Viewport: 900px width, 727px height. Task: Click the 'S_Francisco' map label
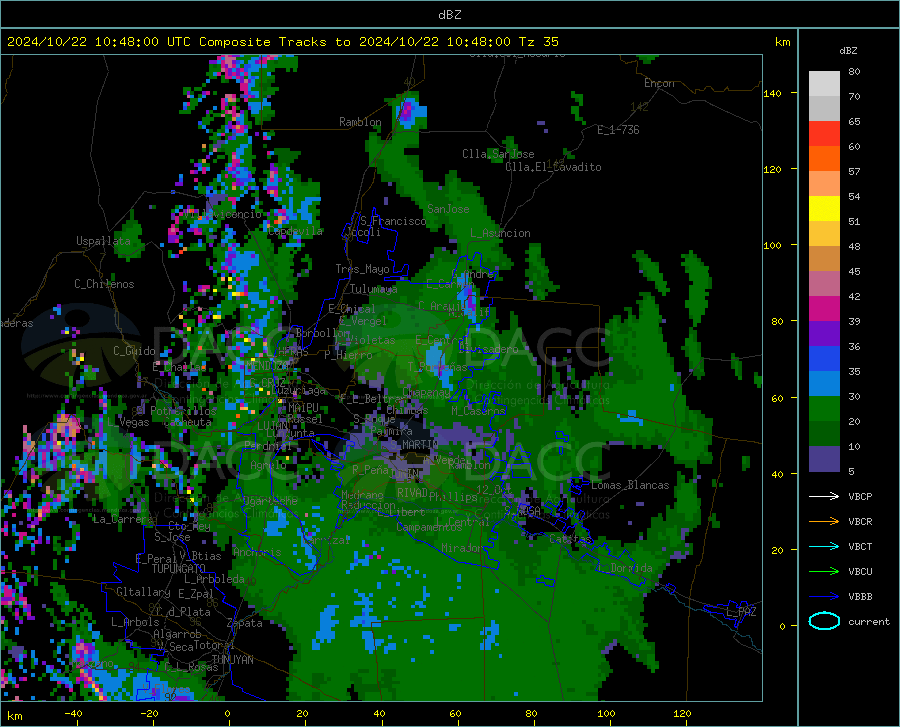click(393, 221)
